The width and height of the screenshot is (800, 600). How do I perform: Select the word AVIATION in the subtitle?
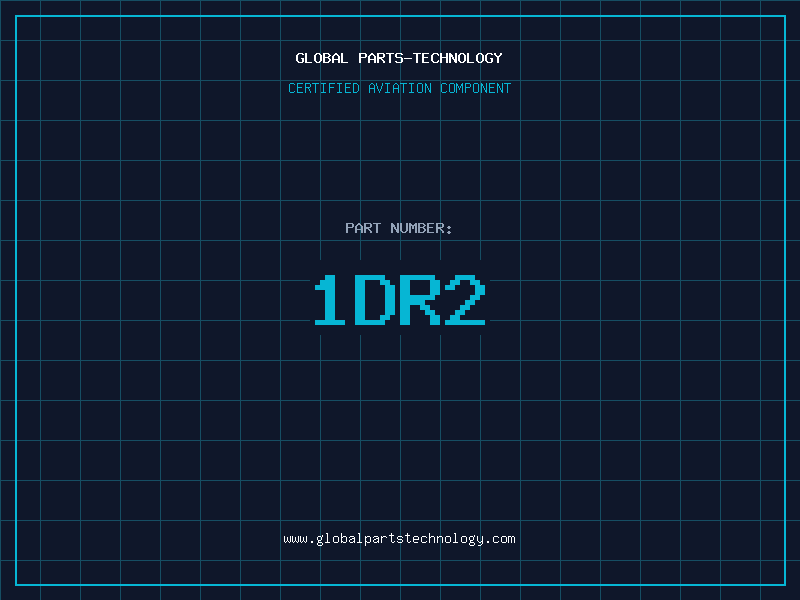(400, 89)
